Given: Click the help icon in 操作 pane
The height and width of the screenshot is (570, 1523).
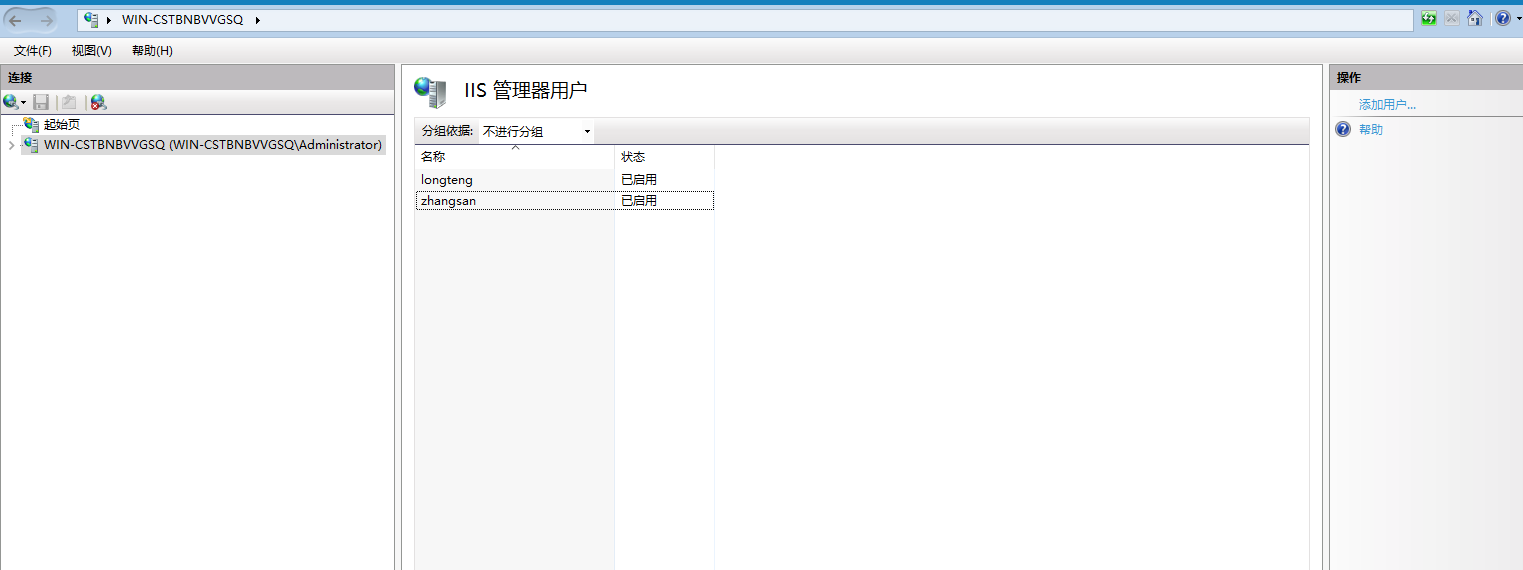Looking at the screenshot, I should point(1343,129).
